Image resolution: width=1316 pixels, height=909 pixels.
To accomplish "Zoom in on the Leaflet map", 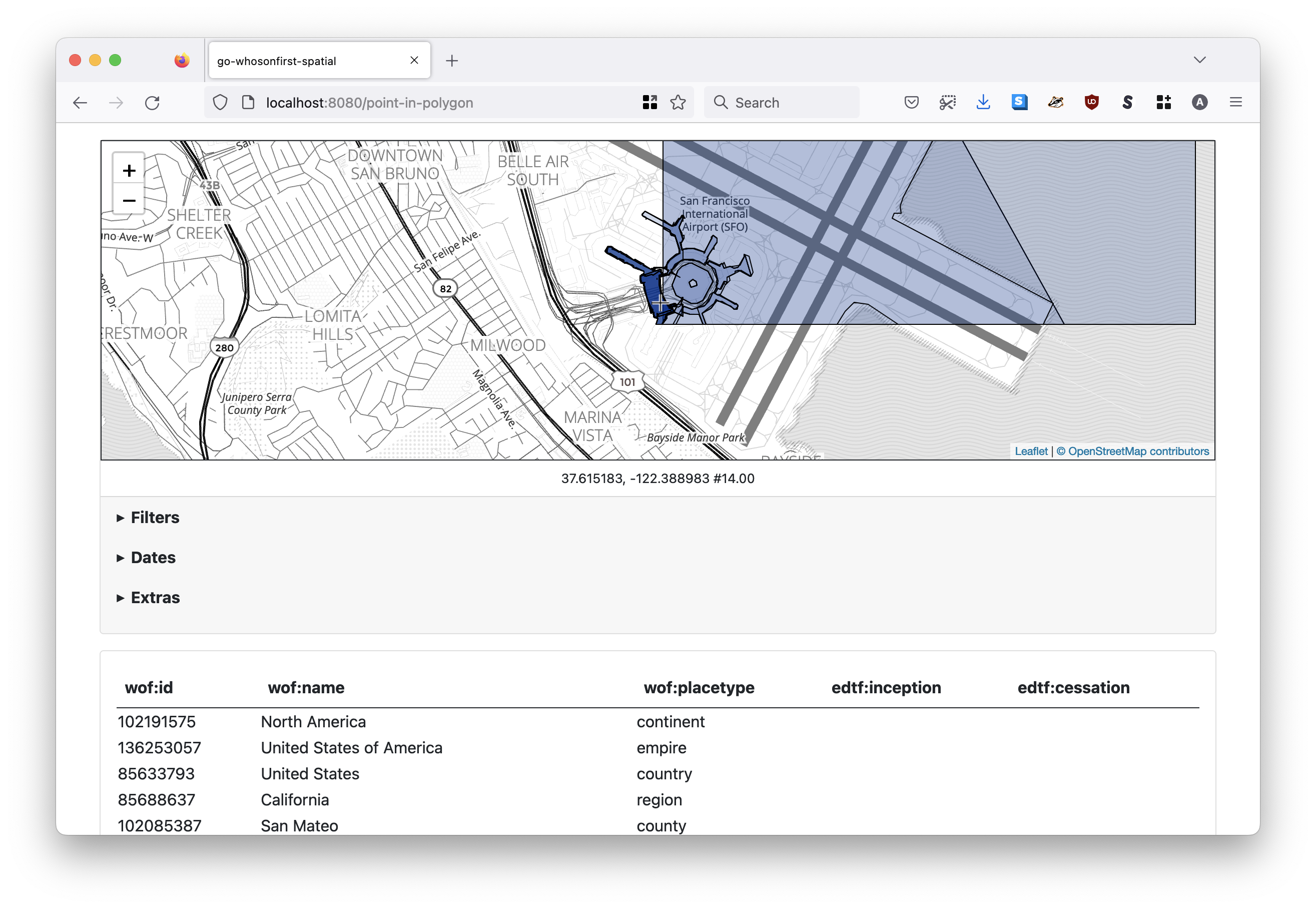I will tap(129, 170).
